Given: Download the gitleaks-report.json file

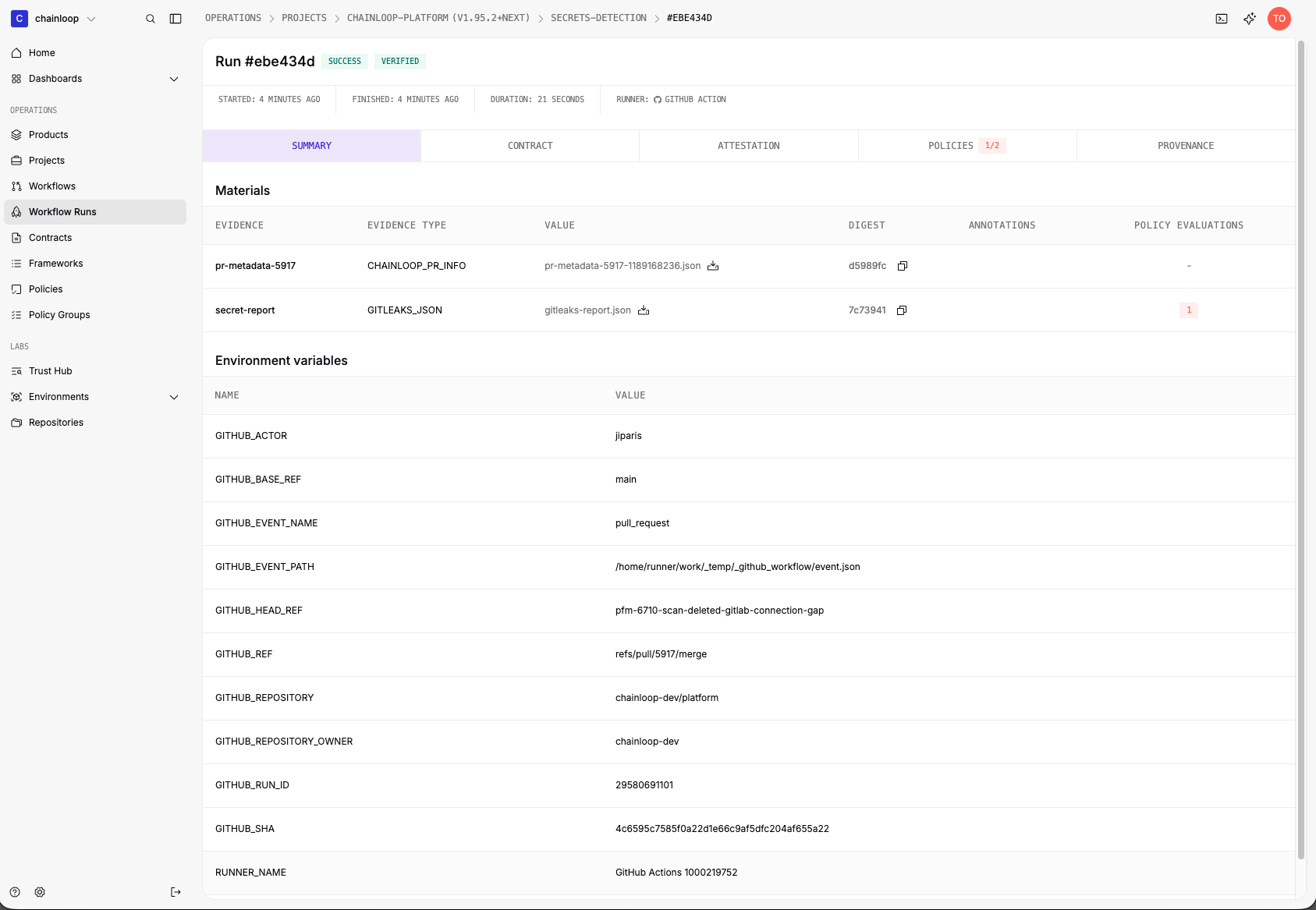Looking at the screenshot, I should [644, 310].
